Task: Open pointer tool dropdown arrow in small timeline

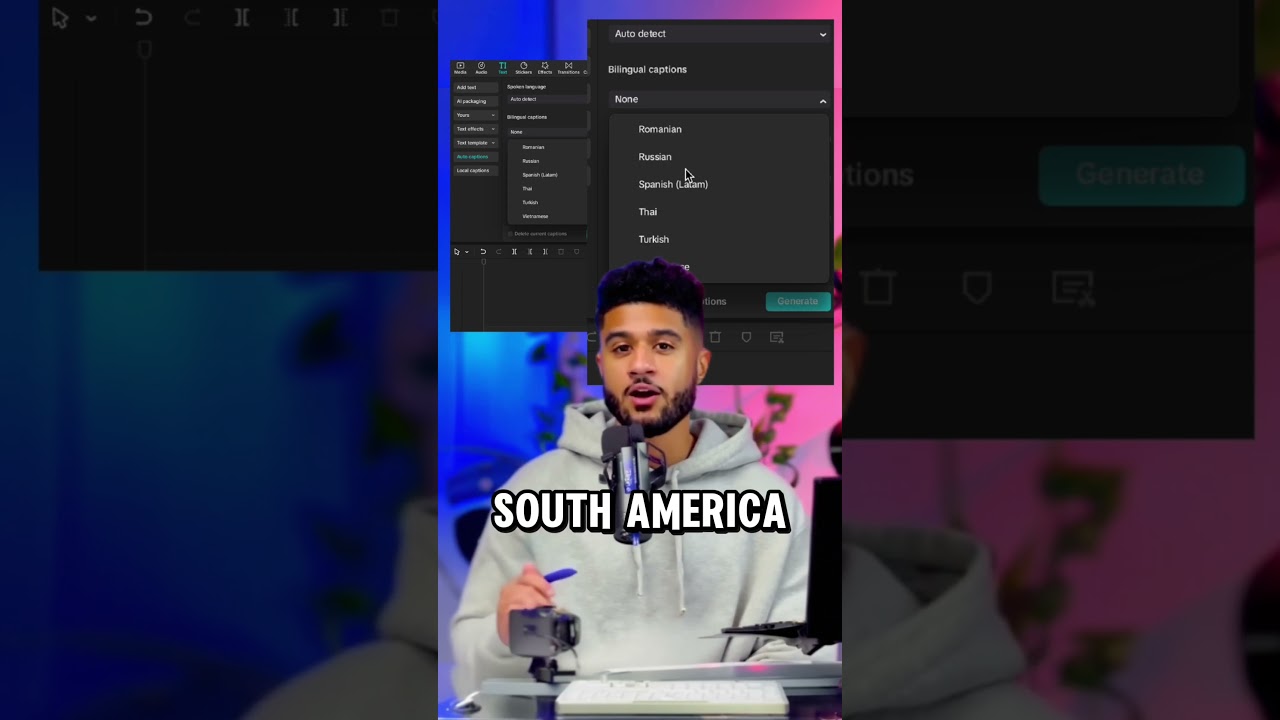Action: point(467,252)
